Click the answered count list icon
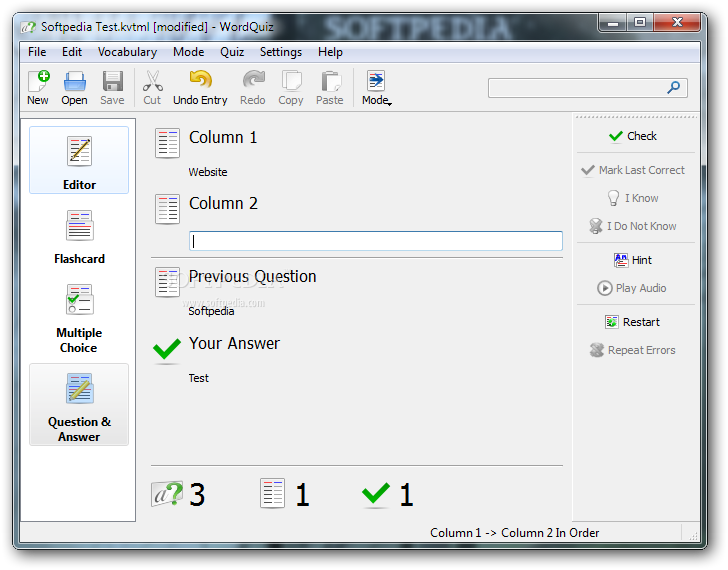This screenshot has height=570, width=728. (x=273, y=494)
